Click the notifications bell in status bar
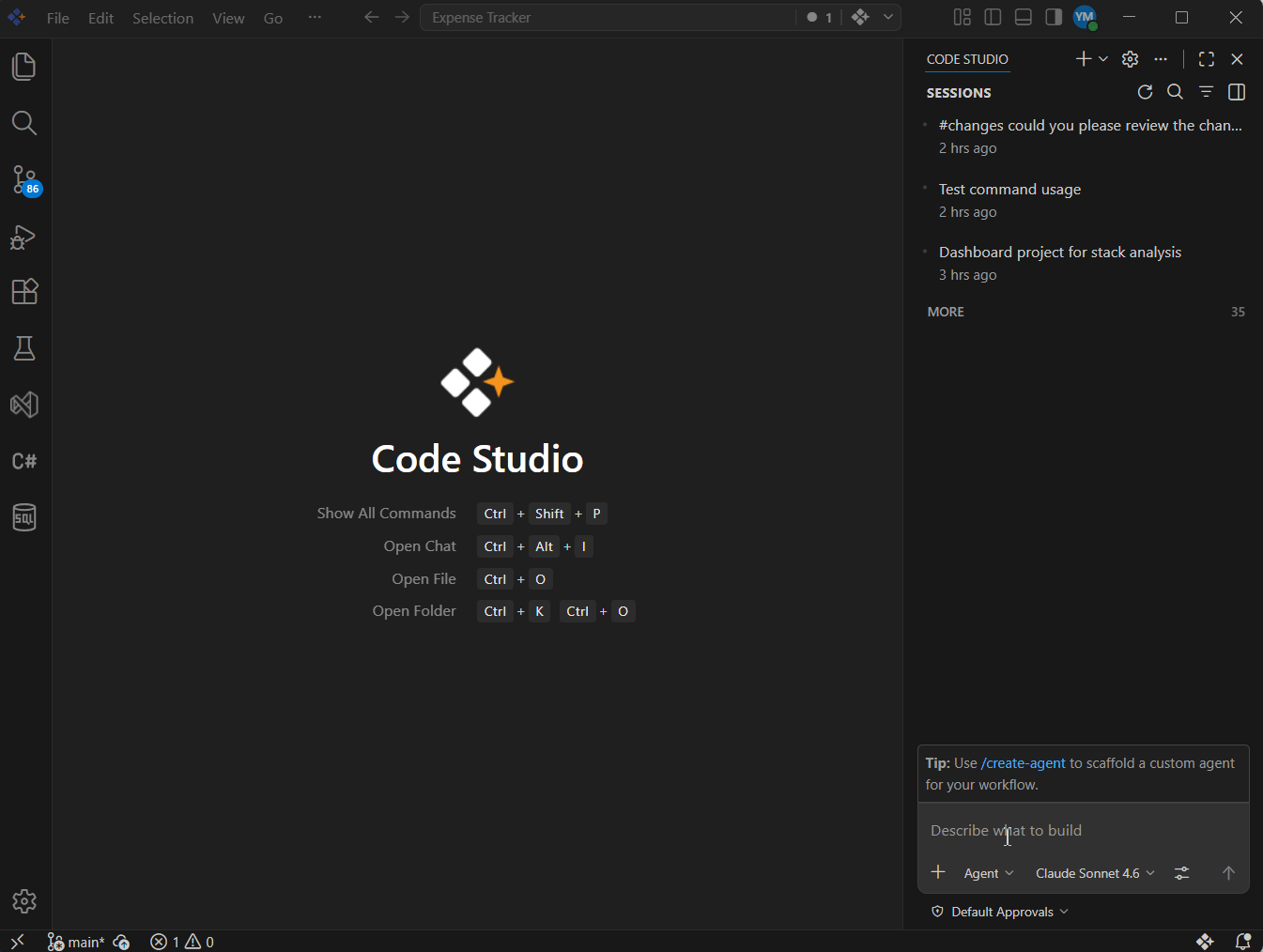The height and width of the screenshot is (952, 1263). pyautogui.click(x=1242, y=941)
